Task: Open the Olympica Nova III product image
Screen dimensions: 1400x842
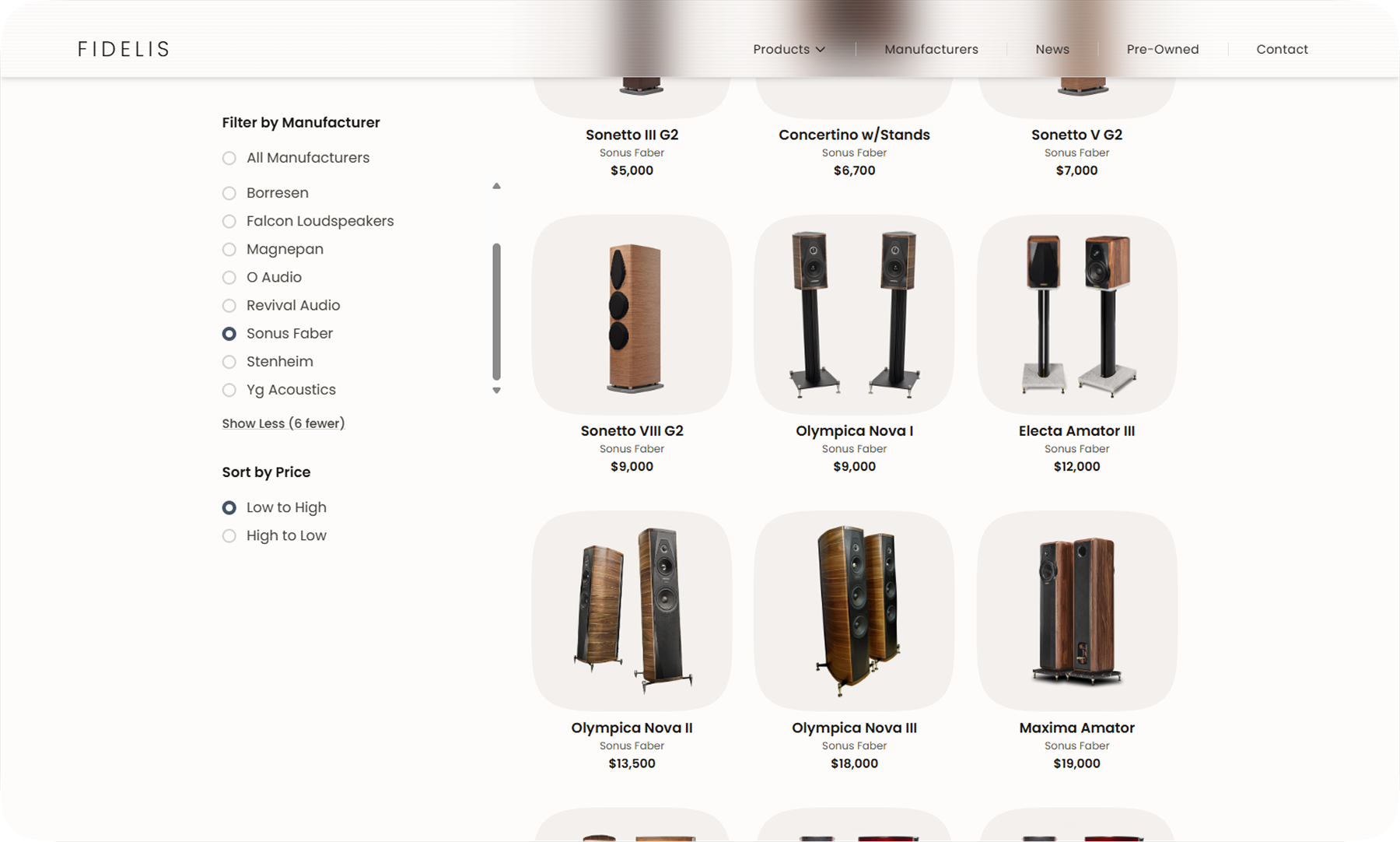Action: click(854, 611)
